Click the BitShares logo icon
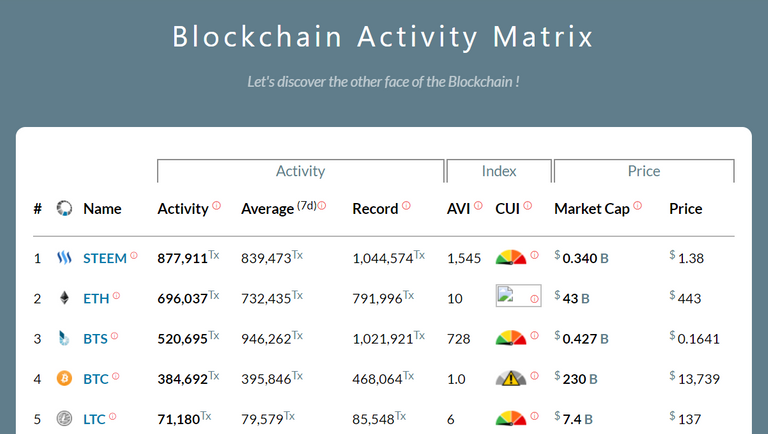The width and height of the screenshot is (768, 434). click(64, 338)
